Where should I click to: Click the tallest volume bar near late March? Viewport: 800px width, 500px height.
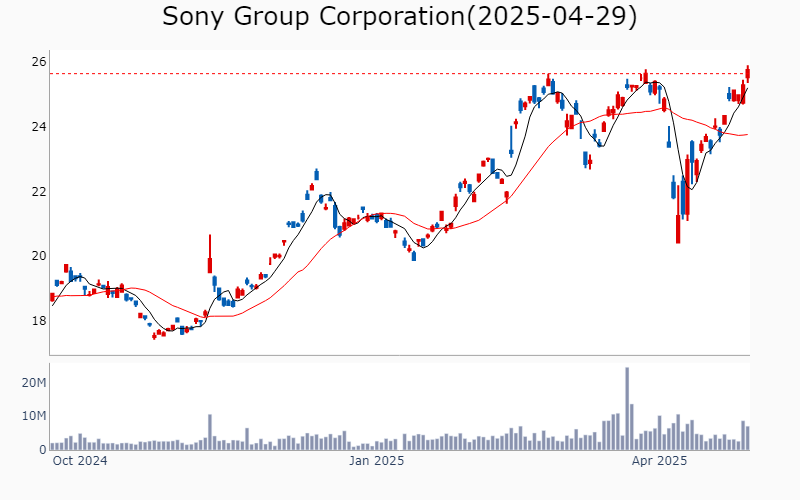point(627,409)
